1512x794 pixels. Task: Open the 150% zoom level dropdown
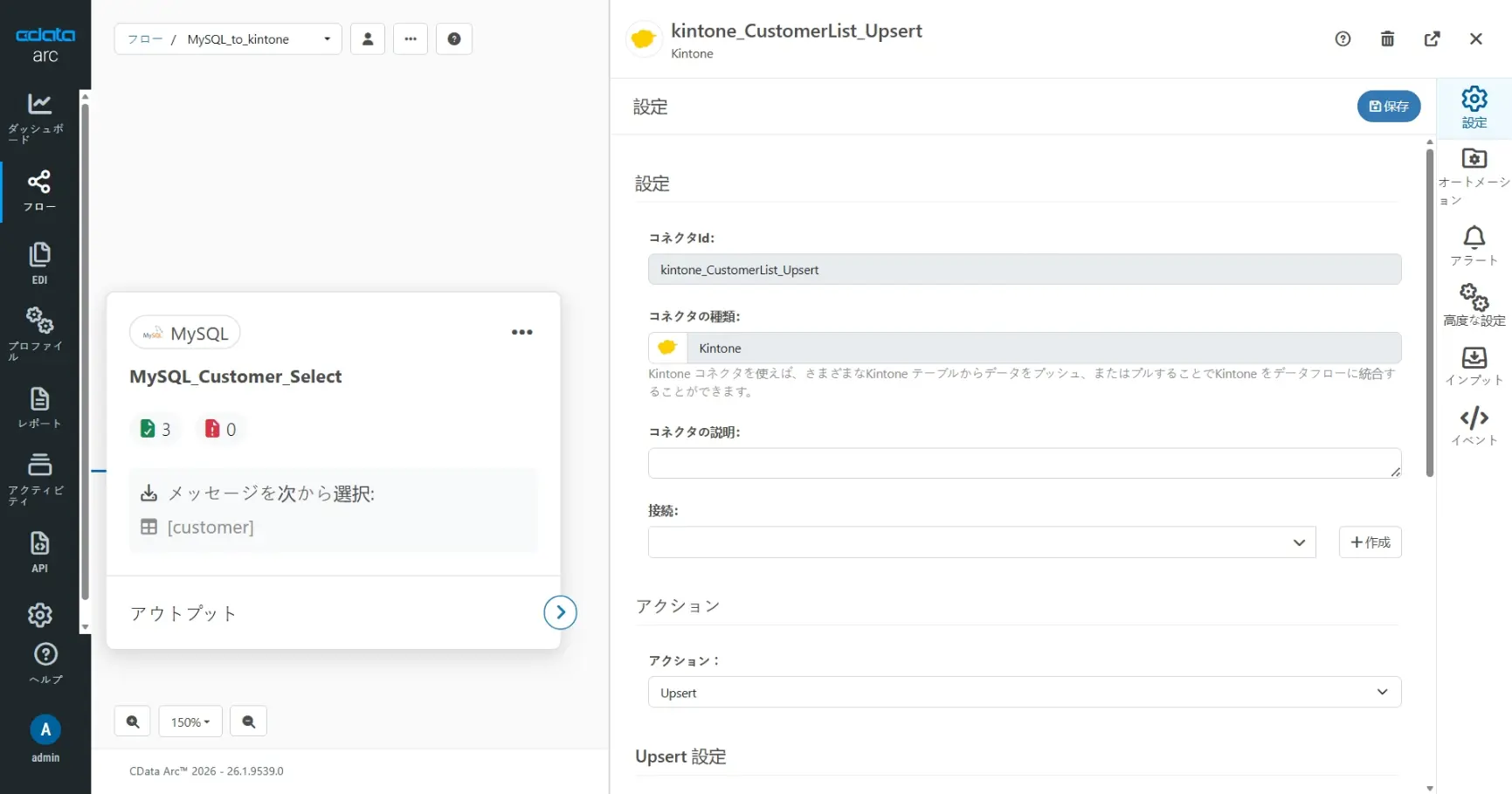click(190, 722)
